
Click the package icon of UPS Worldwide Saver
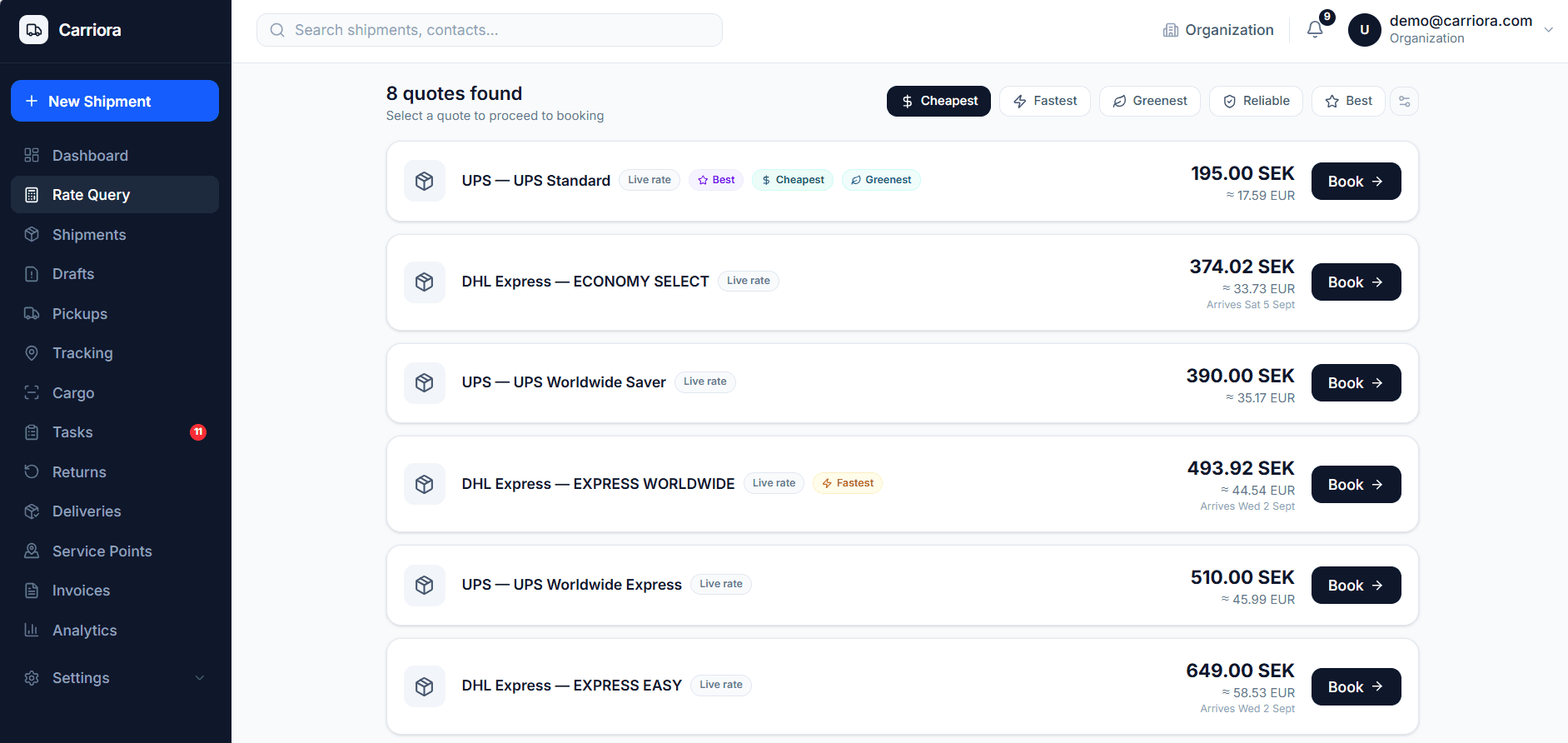point(425,382)
